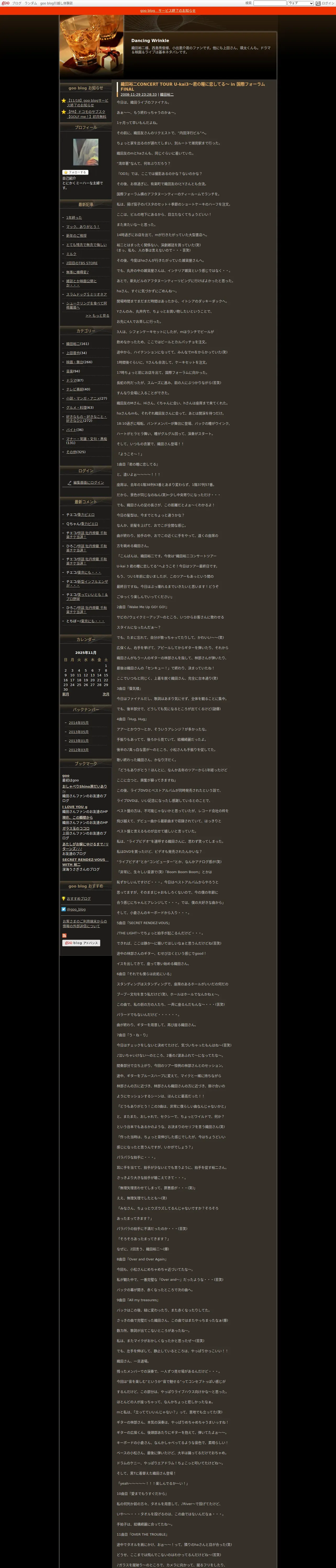336x1568 pixels.
Task: Open goo blog引越し体験談 in the top bar
Action: (x=56, y=3)
